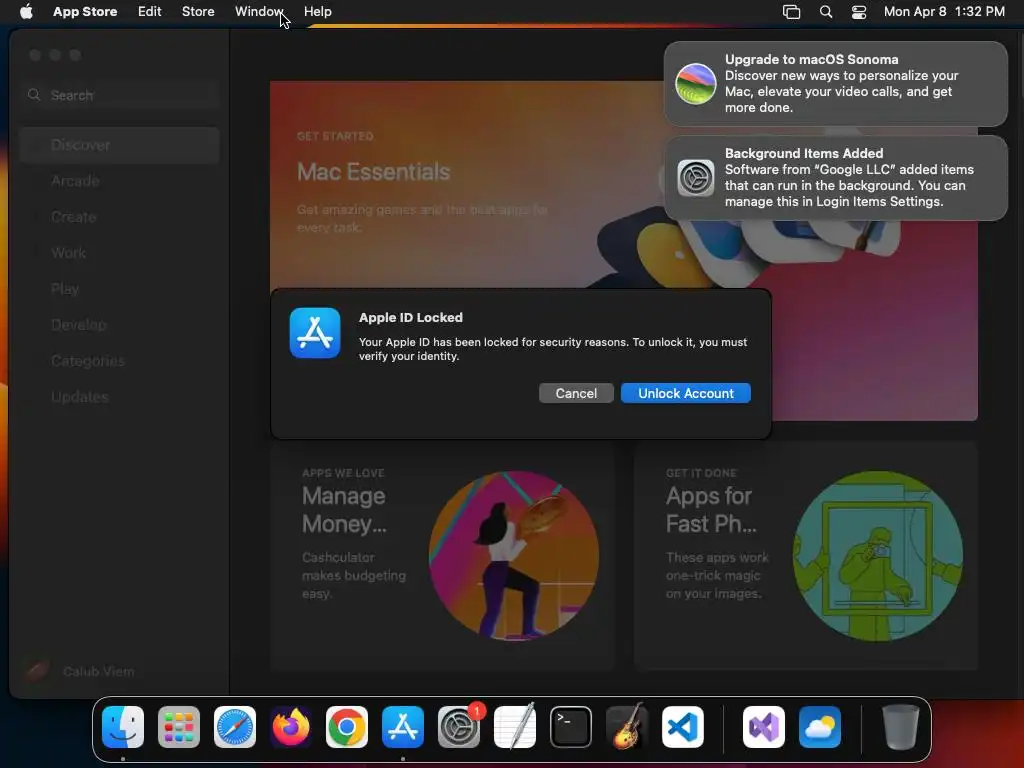The height and width of the screenshot is (768, 1024).
Task: Open the App Store menu
Action: pyautogui.click(x=85, y=11)
